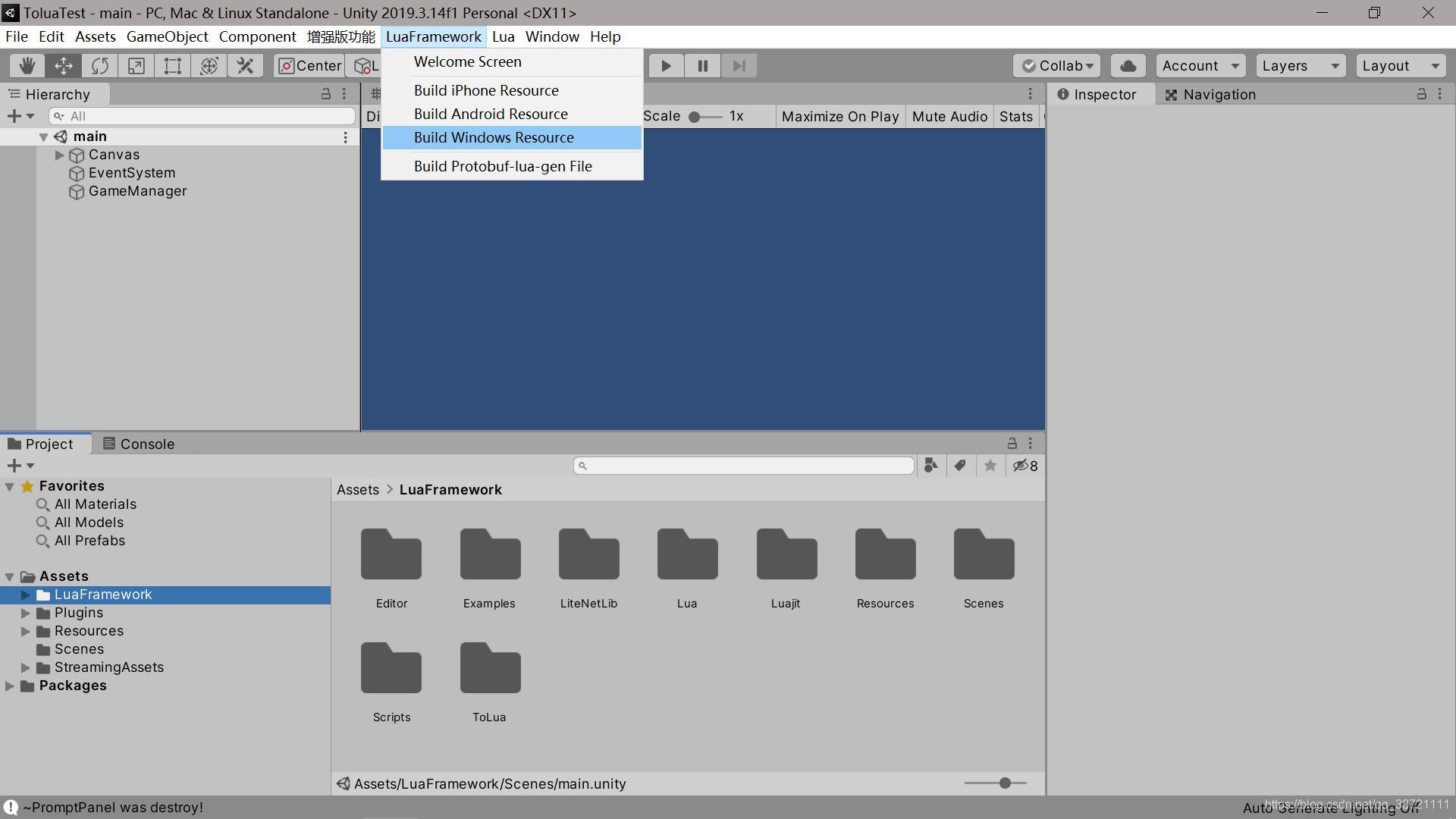This screenshot has width=1456, height=819.
Task: Open the Inspector panel options icon
Action: (x=1440, y=94)
